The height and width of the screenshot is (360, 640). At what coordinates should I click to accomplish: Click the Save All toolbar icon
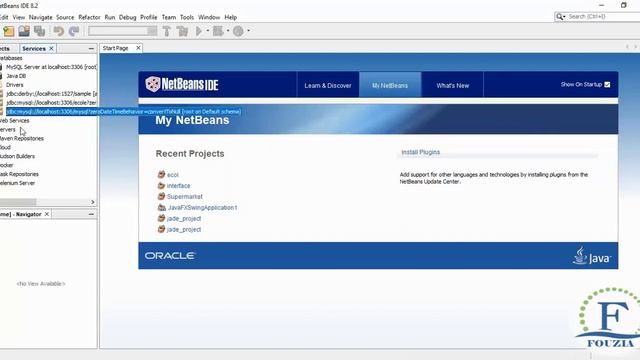pos(40,31)
